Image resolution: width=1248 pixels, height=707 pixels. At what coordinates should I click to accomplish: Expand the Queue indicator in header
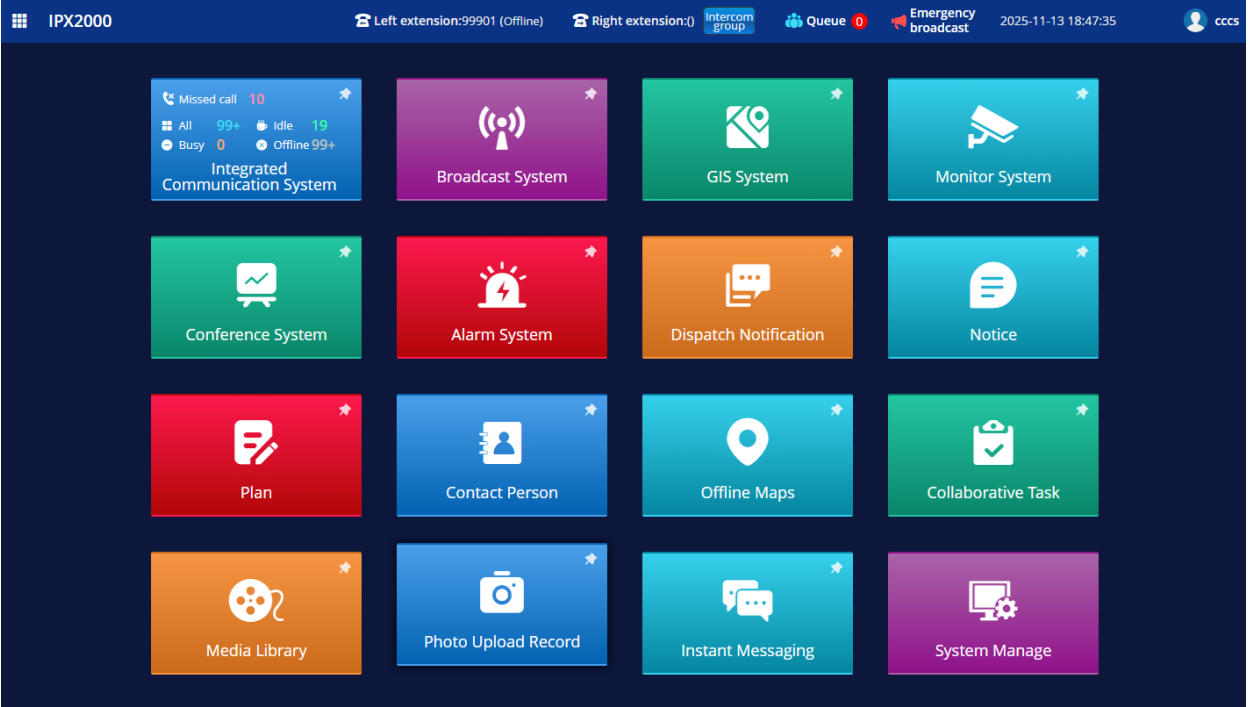pos(826,21)
